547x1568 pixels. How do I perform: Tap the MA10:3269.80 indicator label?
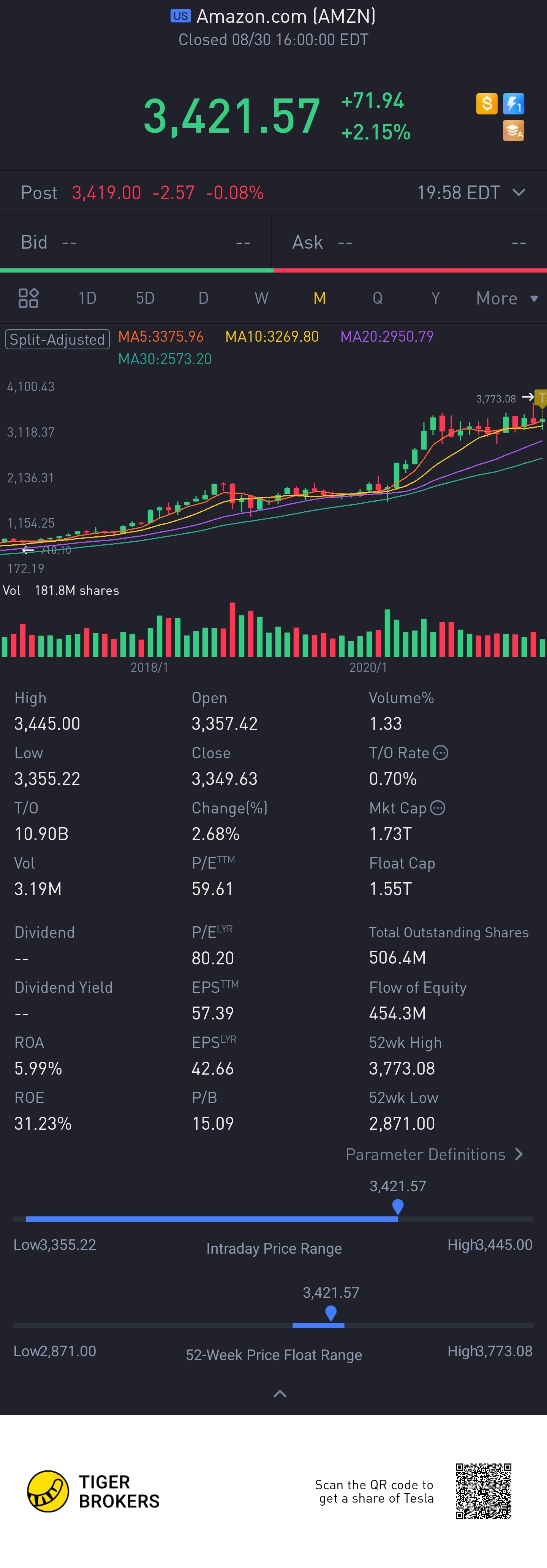(272, 337)
